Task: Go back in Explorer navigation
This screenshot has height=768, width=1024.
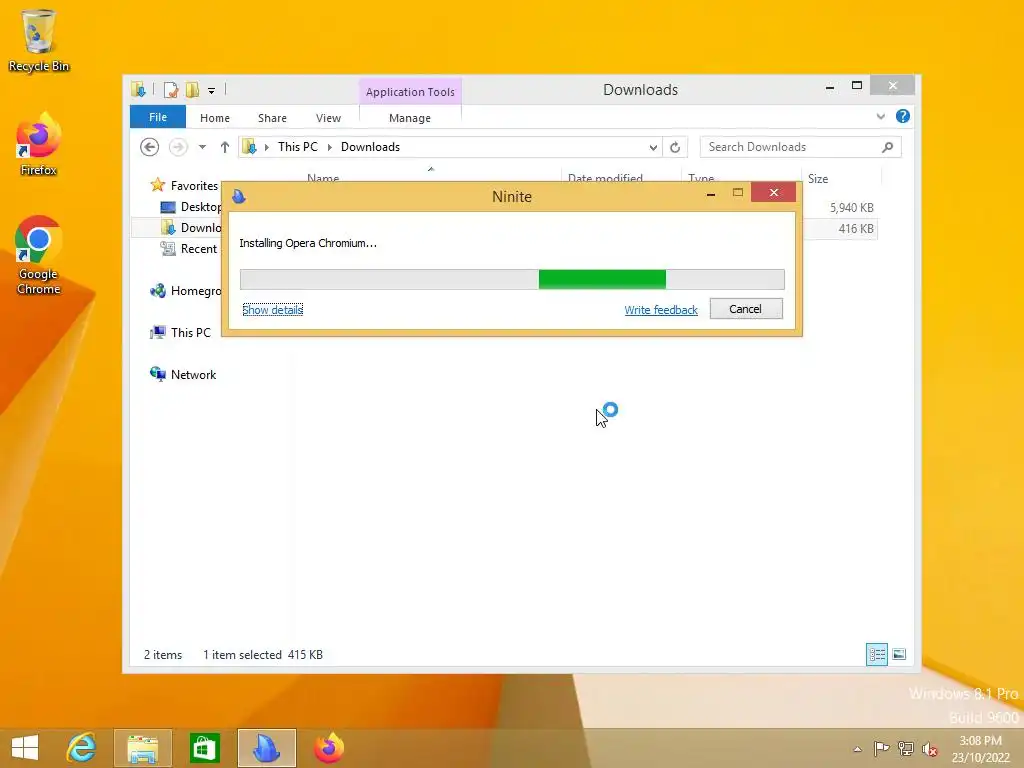Action: pyautogui.click(x=150, y=147)
